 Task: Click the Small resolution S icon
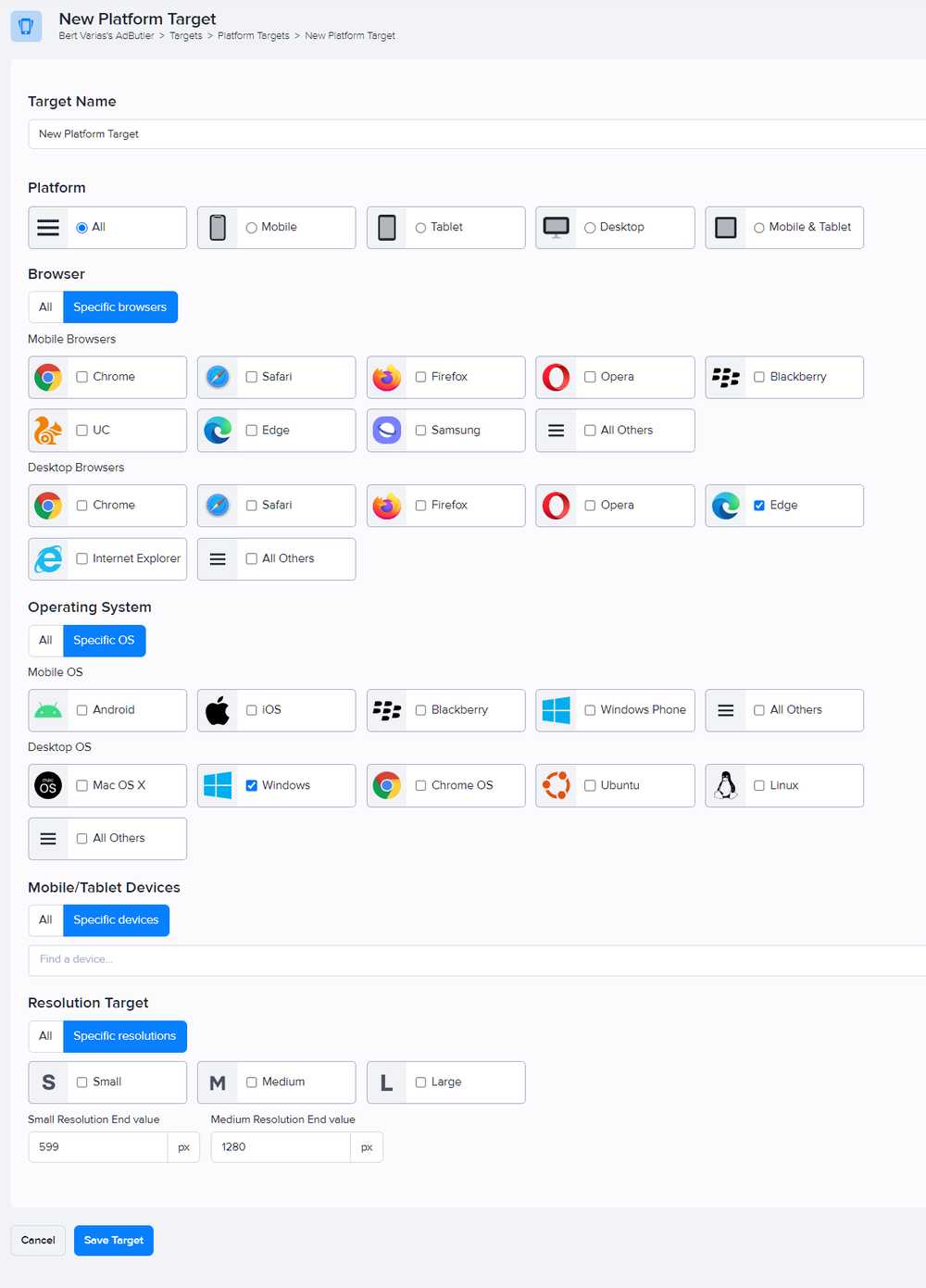[x=48, y=1082]
